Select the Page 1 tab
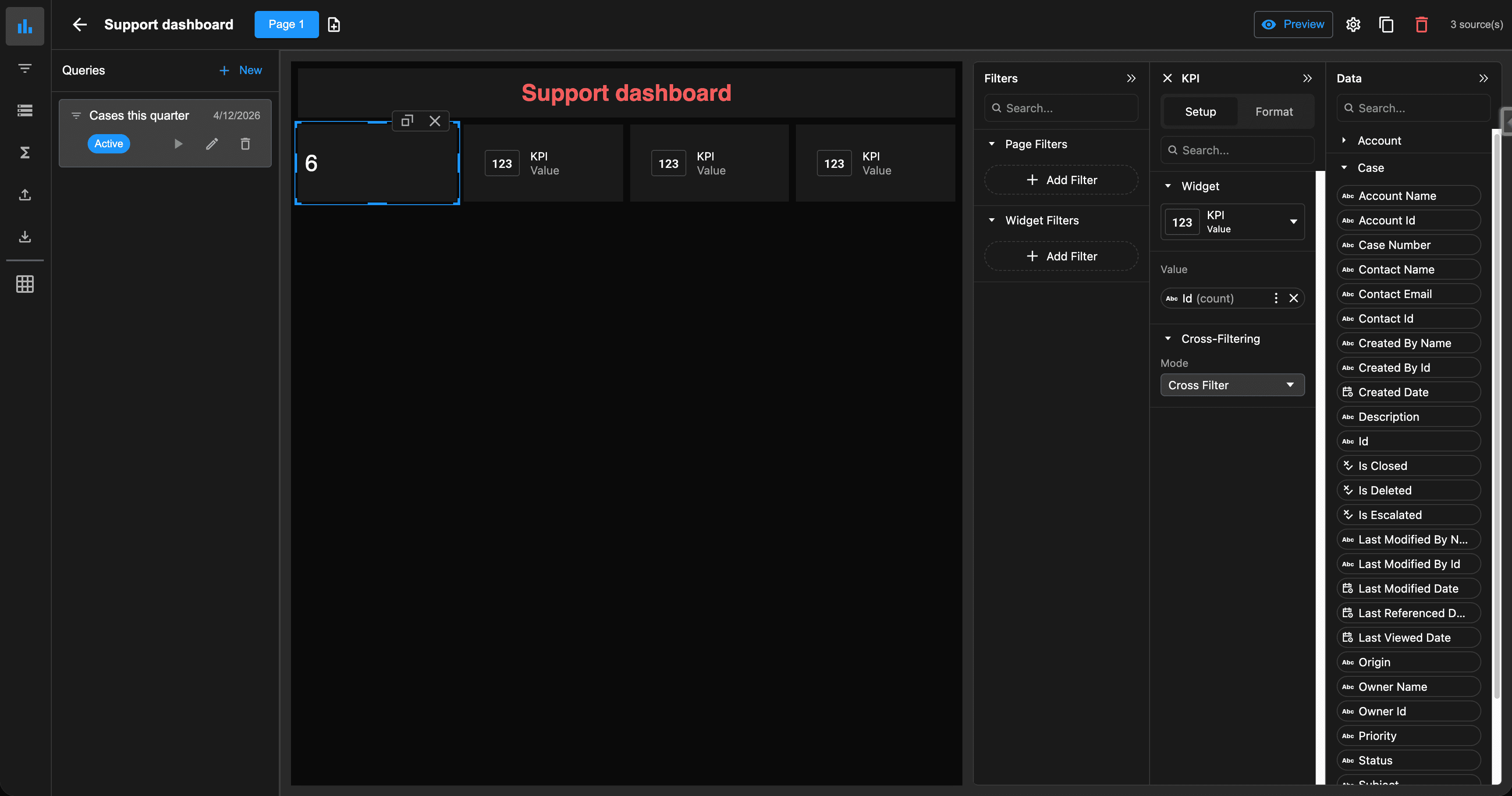Image resolution: width=1512 pixels, height=796 pixels. pos(287,25)
